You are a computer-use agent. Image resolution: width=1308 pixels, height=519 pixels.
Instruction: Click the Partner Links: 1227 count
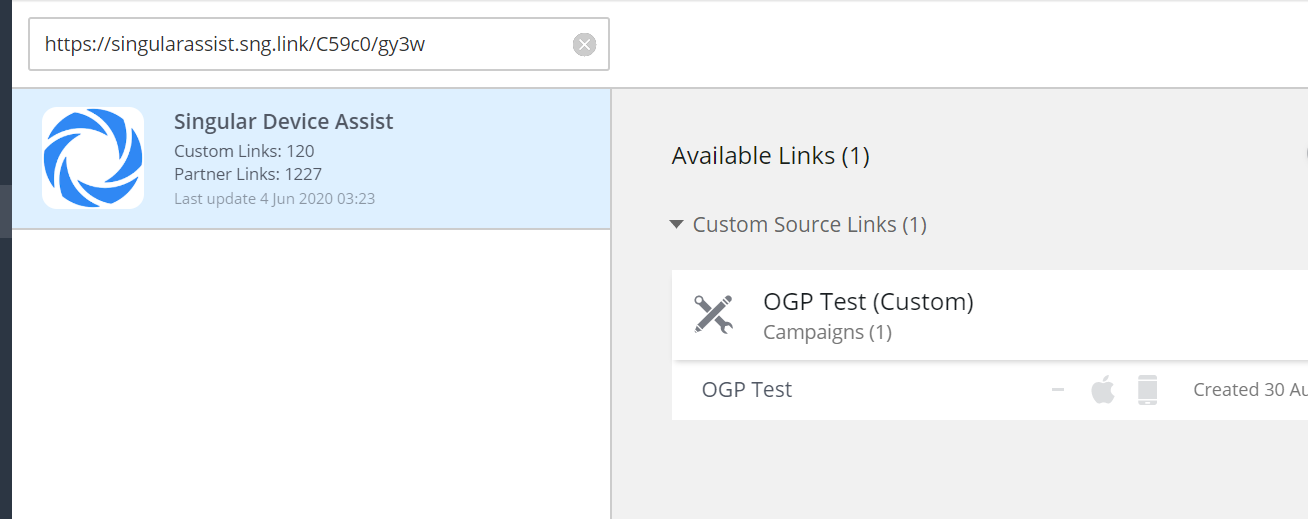pyautogui.click(x=248, y=174)
